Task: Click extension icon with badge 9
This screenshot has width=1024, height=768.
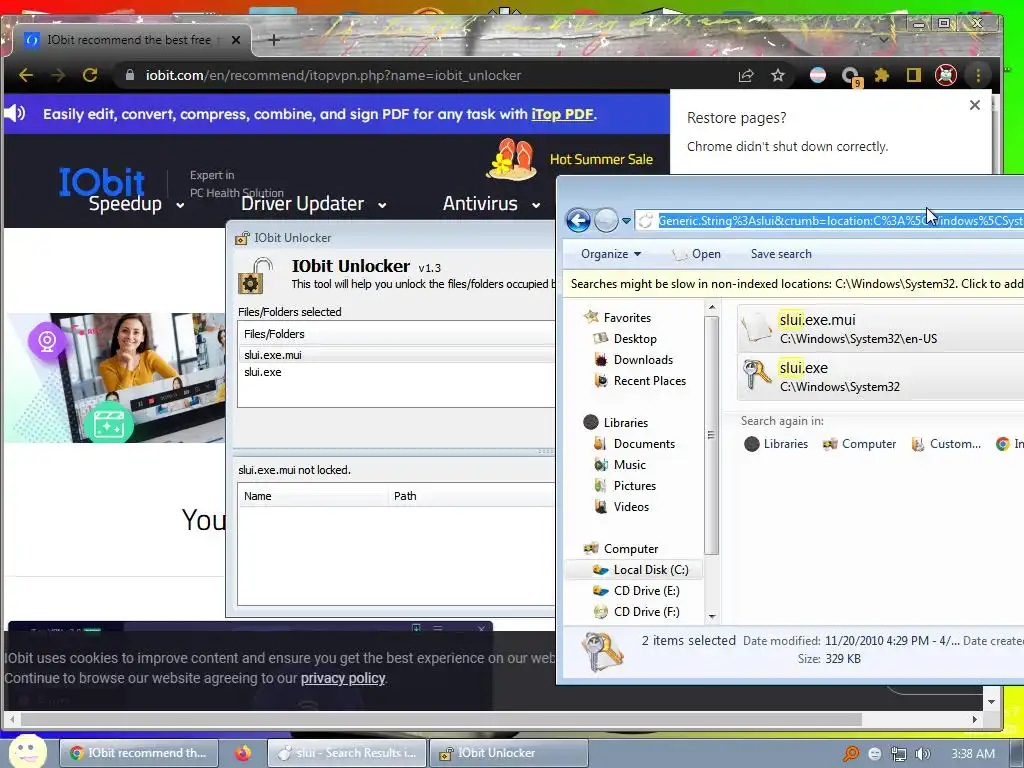Action: click(x=850, y=76)
